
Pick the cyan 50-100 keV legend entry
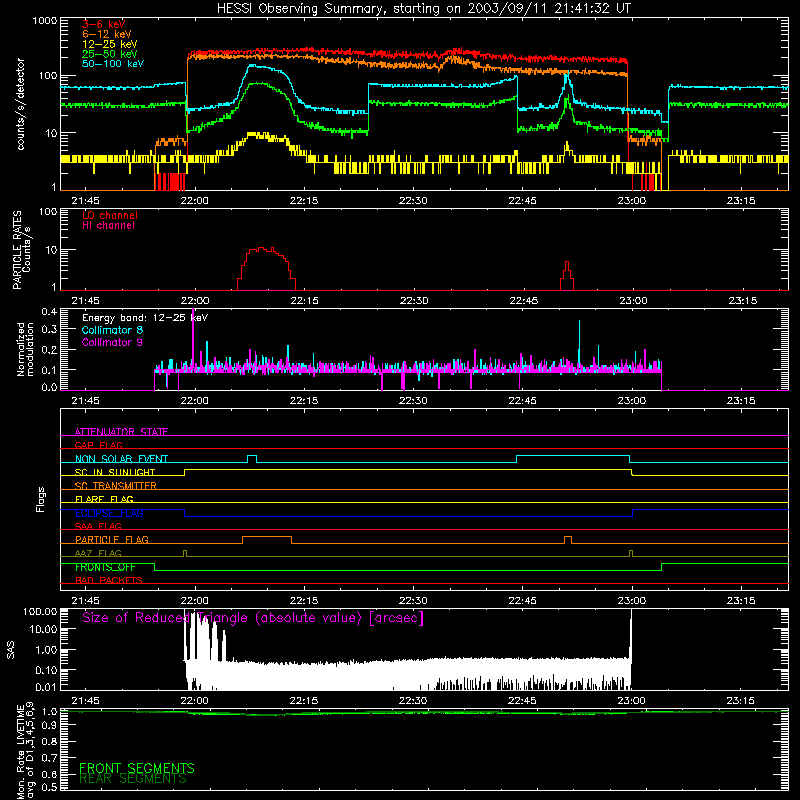113,64
